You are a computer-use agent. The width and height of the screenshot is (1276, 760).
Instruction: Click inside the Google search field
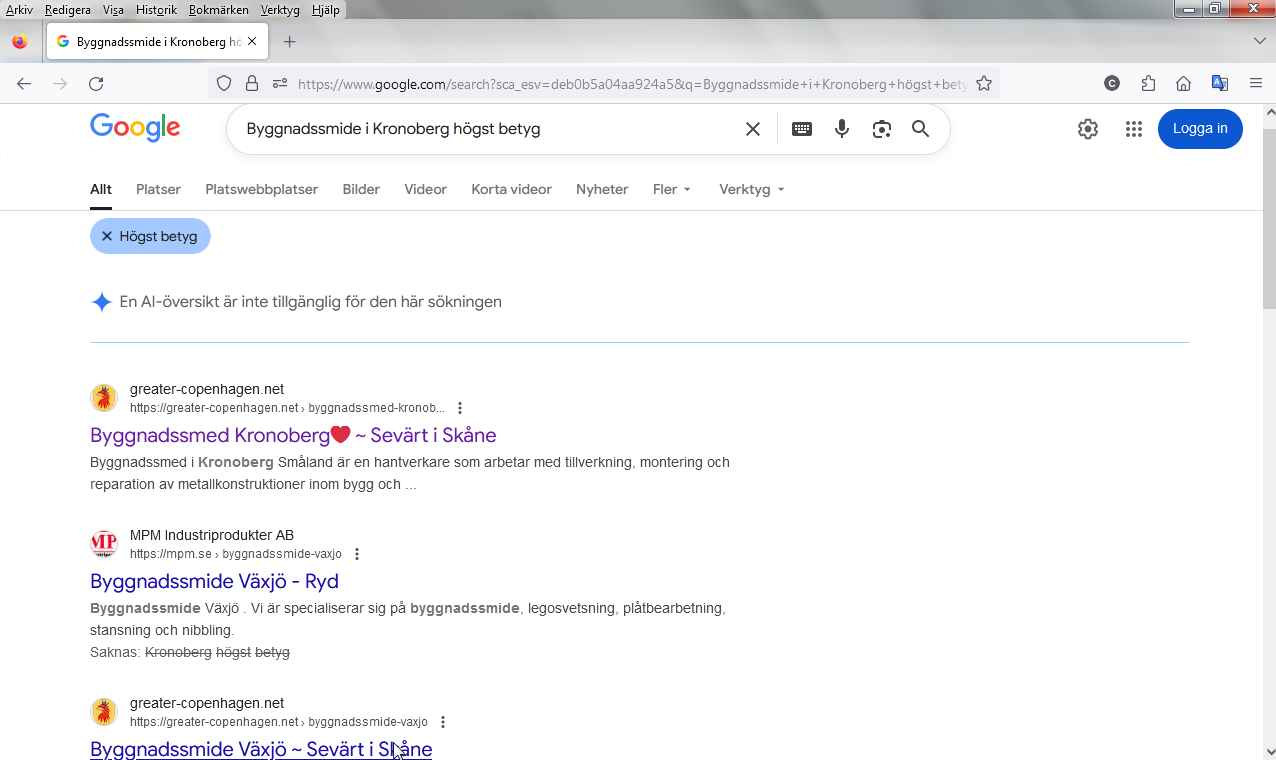coord(480,129)
